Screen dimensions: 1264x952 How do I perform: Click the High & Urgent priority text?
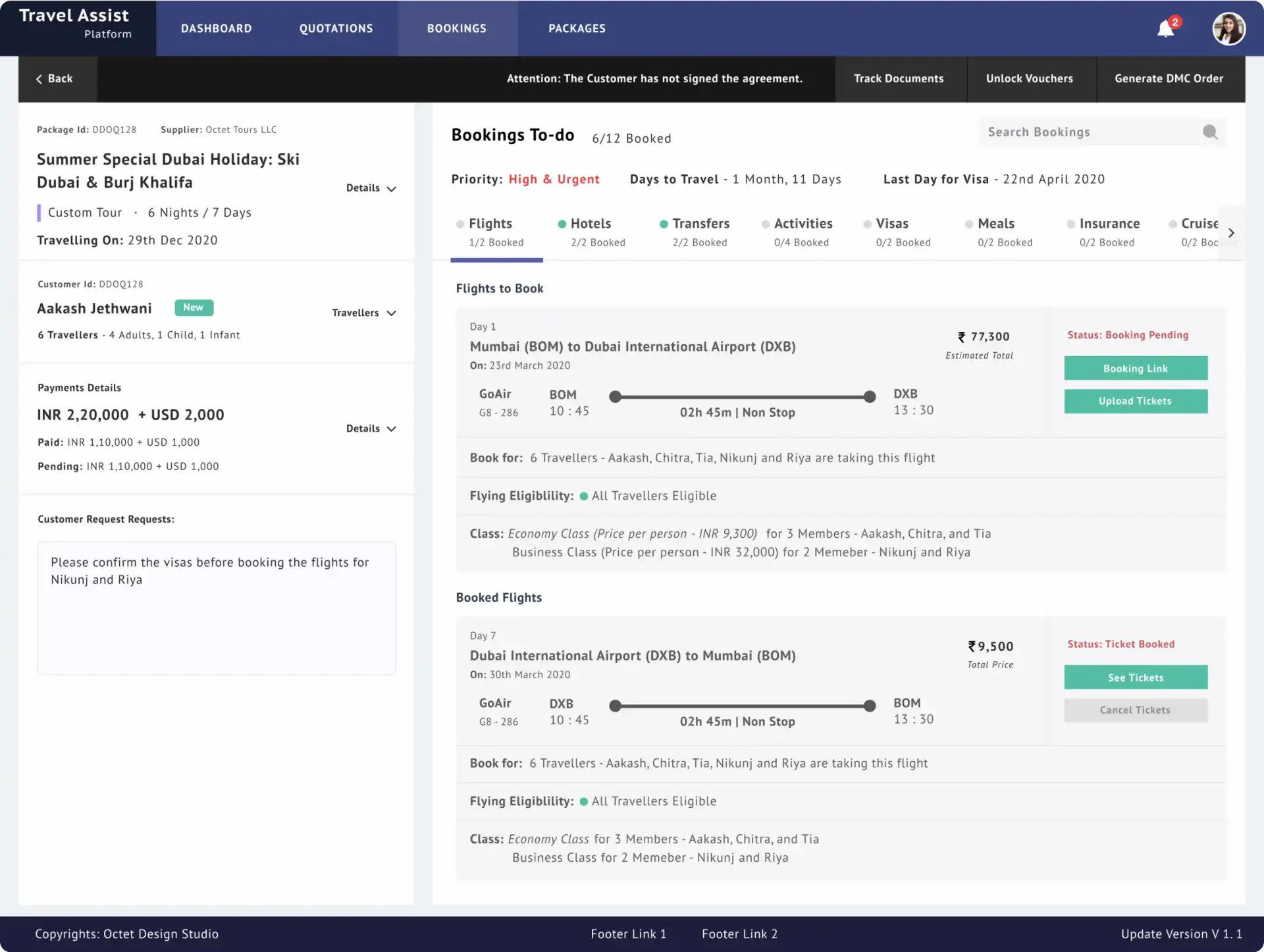554,179
